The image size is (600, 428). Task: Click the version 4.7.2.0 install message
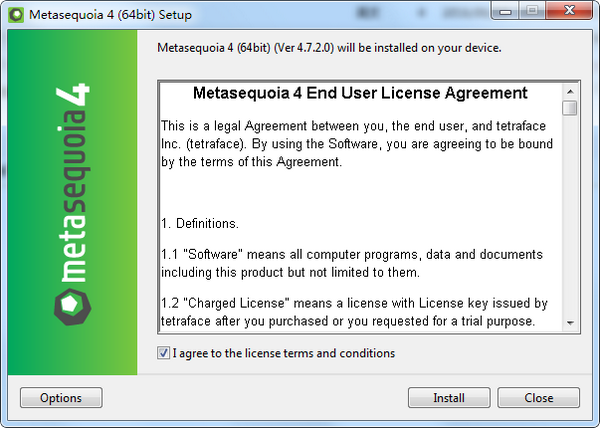pyautogui.click(x=330, y=48)
